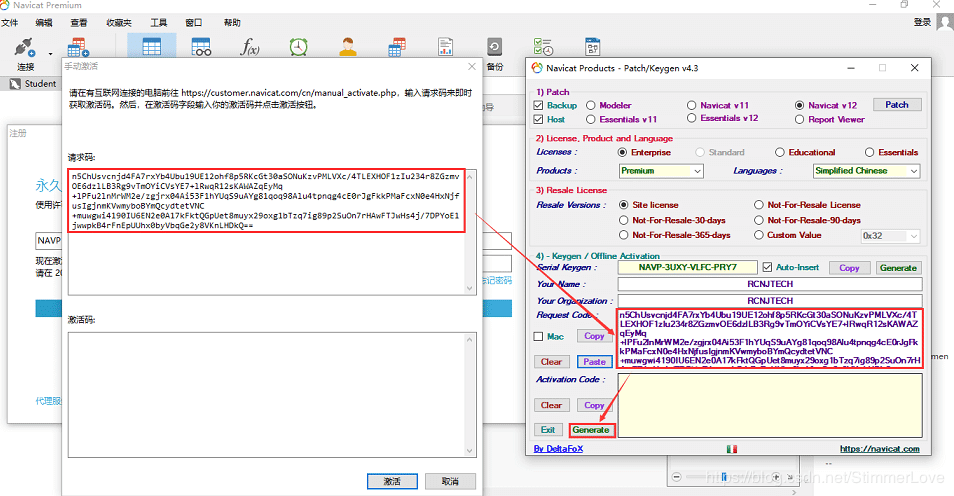
Task: Select Not-For-Resale License option
Action: coord(759,205)
